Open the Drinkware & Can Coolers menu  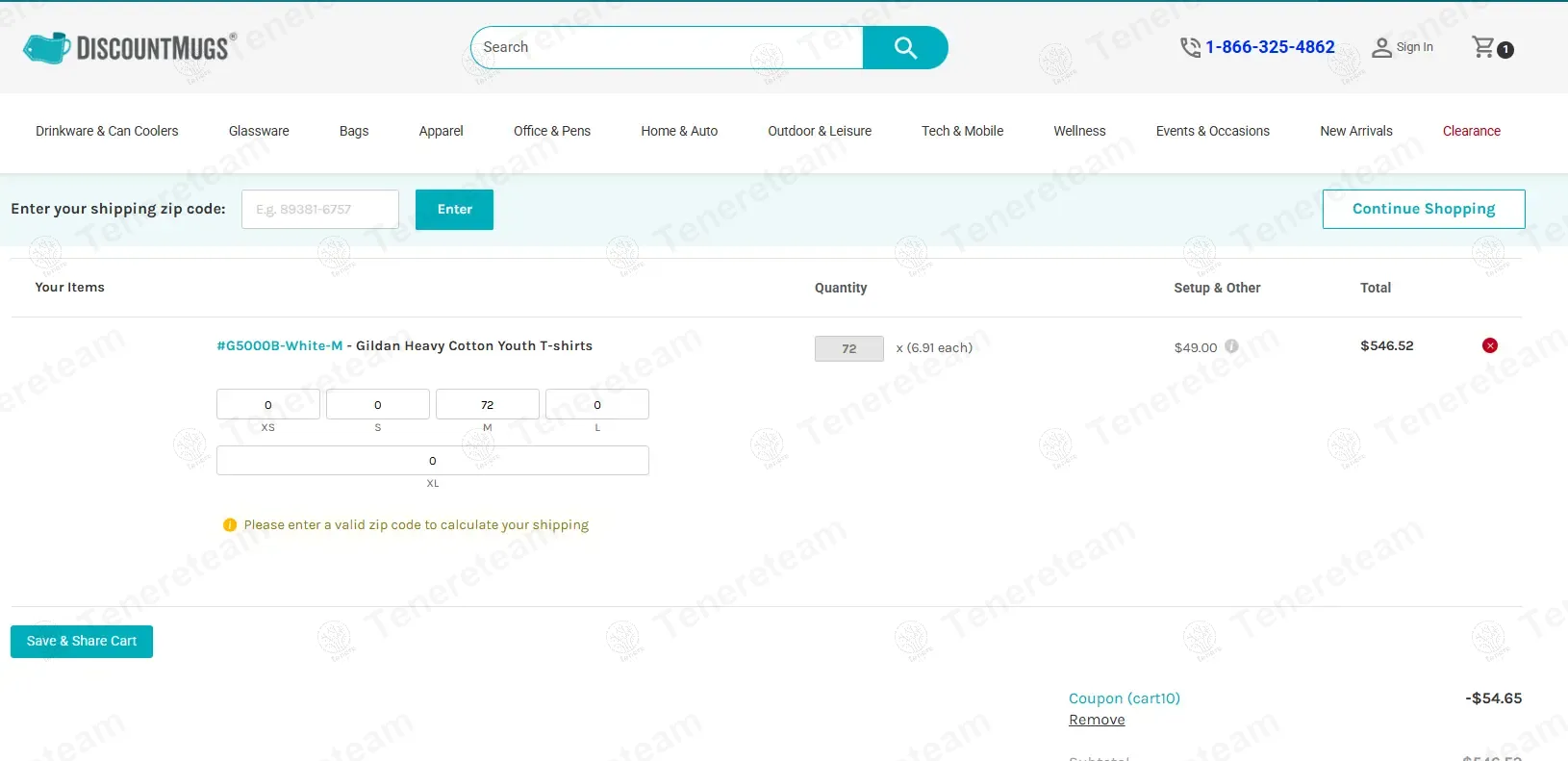tap(107, 131)
